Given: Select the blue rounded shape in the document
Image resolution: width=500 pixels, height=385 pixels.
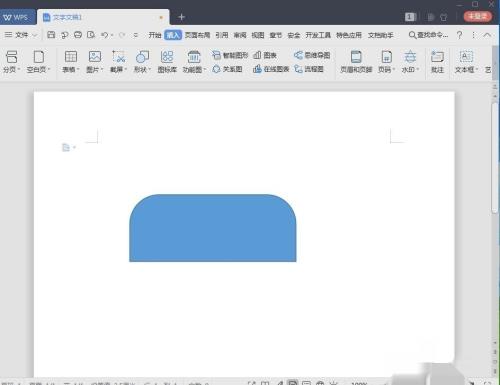Looking at the screenshot, I should click(213, 228).
